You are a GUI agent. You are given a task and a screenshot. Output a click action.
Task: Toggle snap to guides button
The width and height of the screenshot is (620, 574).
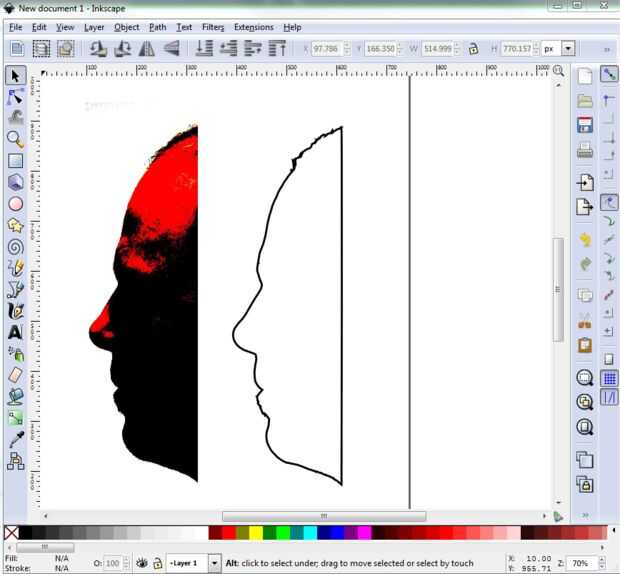[609, 397]
